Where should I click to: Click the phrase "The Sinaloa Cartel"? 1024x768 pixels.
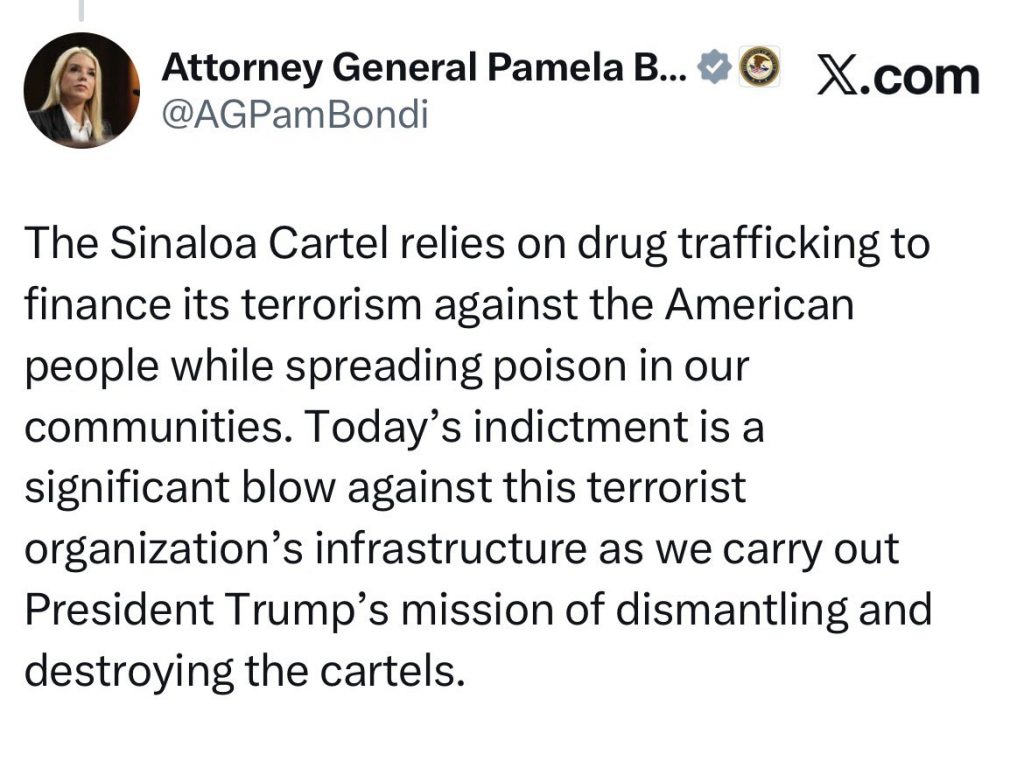[x=206, y=243]
